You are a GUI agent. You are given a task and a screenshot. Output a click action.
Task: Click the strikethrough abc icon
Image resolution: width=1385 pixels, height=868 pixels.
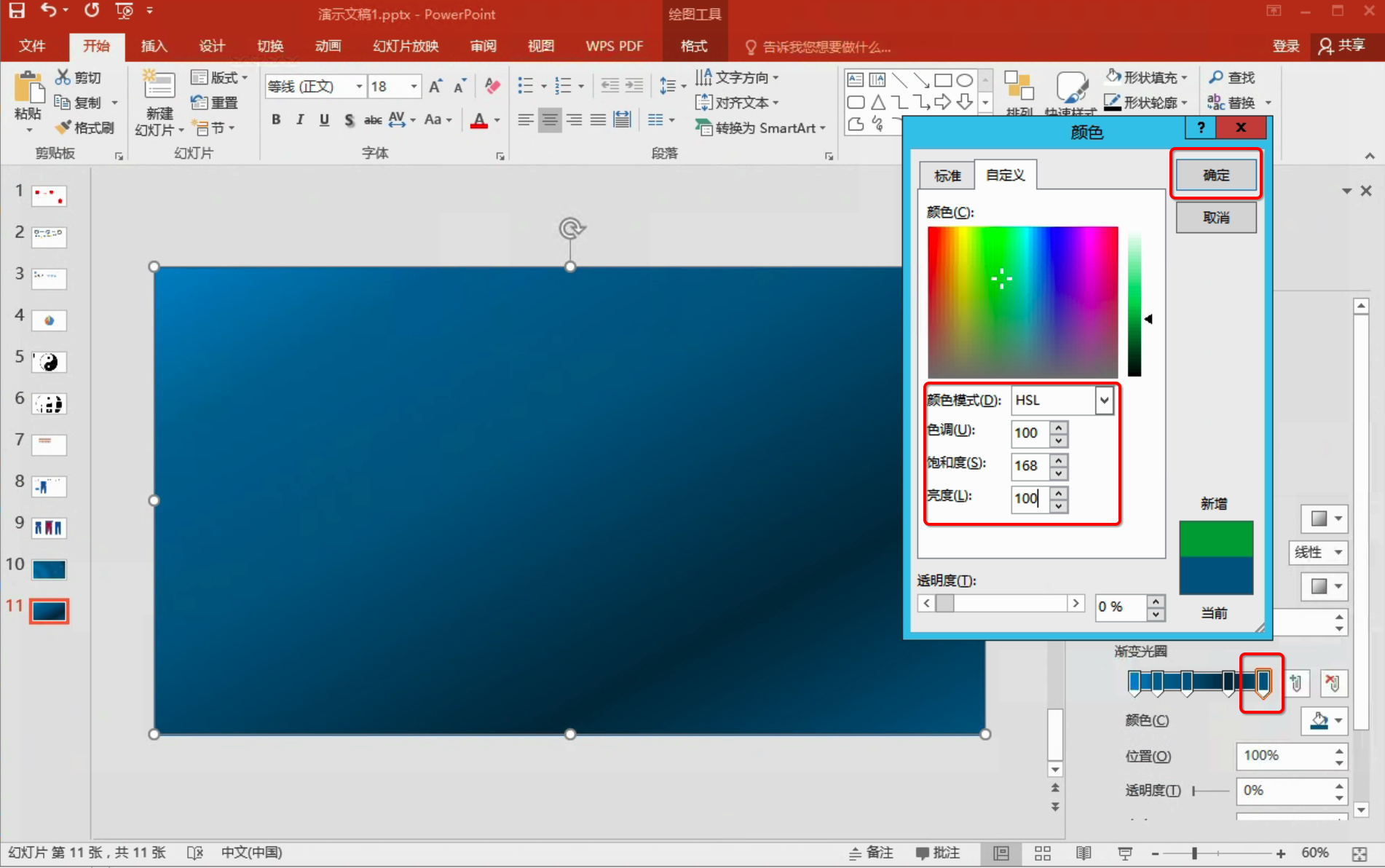(373, 119)
